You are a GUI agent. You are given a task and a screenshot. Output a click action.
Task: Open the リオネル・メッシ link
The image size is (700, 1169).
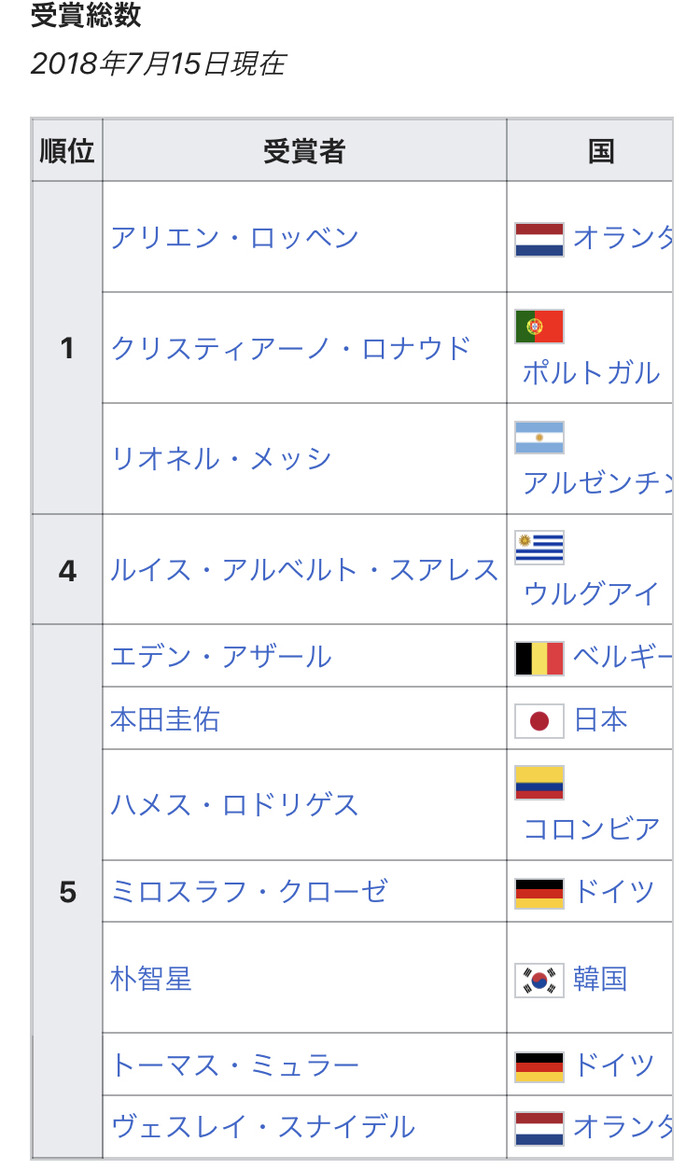click(221, 459)
